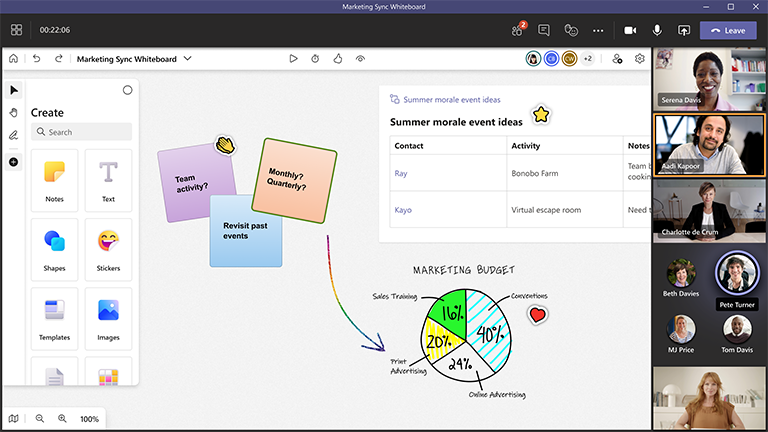The width and height of the screenshot is (768, 432).
Task: Select the document tile below Templates
Action: (54, 372)
